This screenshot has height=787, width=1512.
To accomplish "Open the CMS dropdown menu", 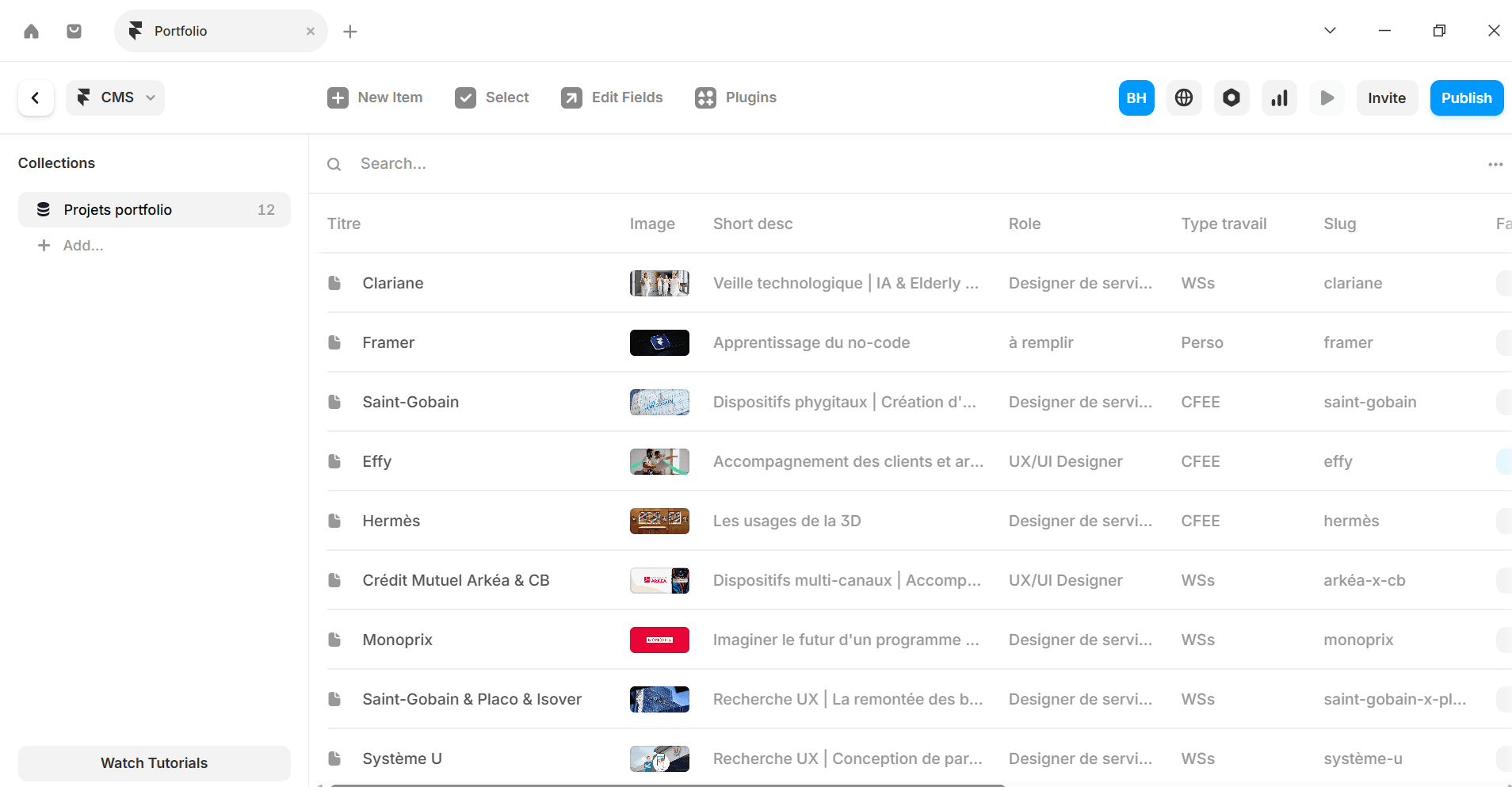I will coord(116,97).
